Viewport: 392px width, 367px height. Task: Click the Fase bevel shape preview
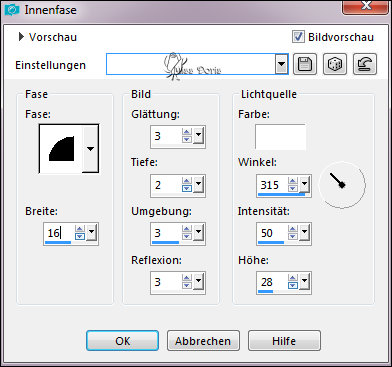point(61,149)
